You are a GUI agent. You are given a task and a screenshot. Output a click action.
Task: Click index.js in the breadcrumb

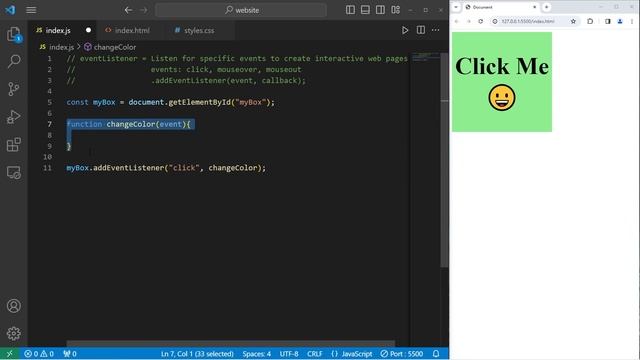(61, 47)
